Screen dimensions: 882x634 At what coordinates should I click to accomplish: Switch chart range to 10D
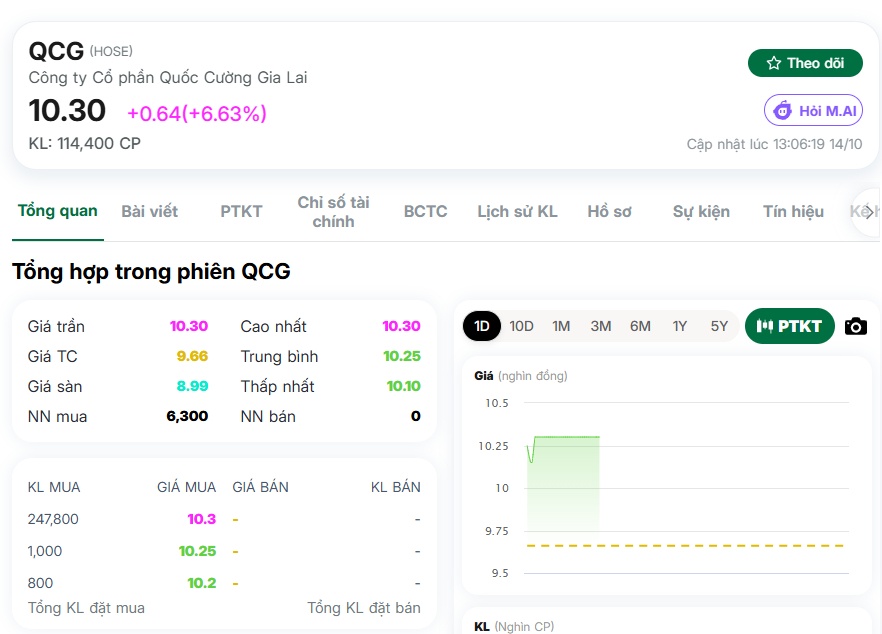(x=521, y=326)
